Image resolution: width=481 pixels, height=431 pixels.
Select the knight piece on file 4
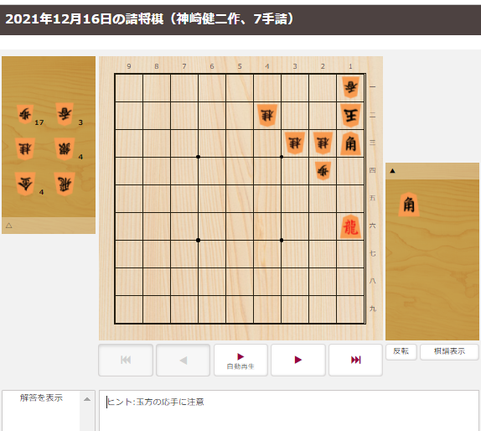tap(267, 115)
